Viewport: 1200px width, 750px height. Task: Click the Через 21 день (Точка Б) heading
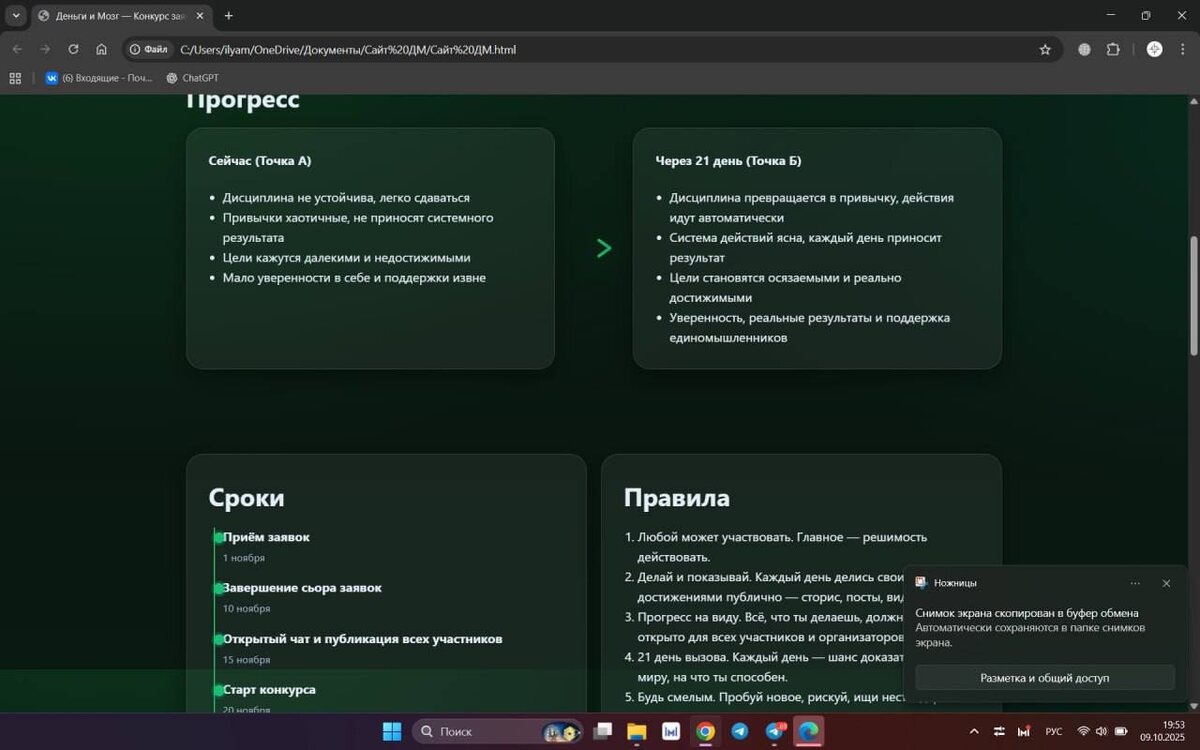tap(728, 160)
